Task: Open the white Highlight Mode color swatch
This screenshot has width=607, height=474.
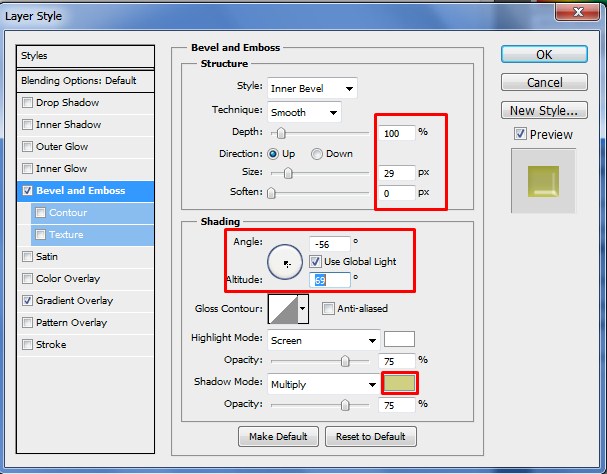Action: coord(399,339)
